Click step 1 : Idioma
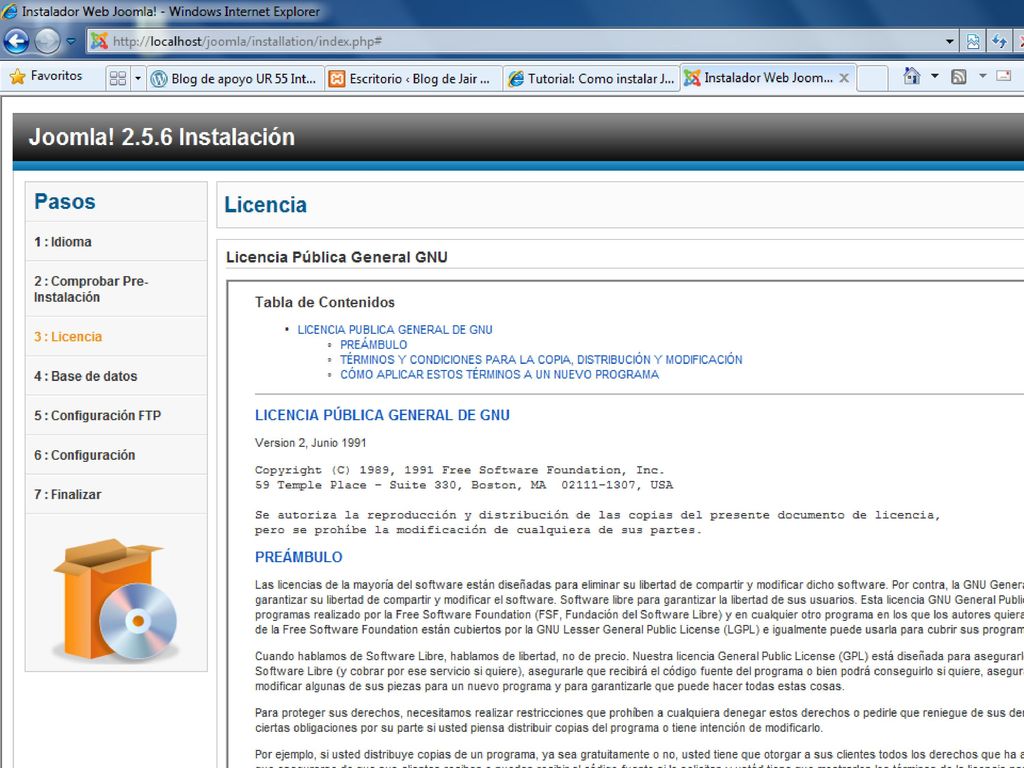This screenshot has height=768, width=1024. click(116, 242)
